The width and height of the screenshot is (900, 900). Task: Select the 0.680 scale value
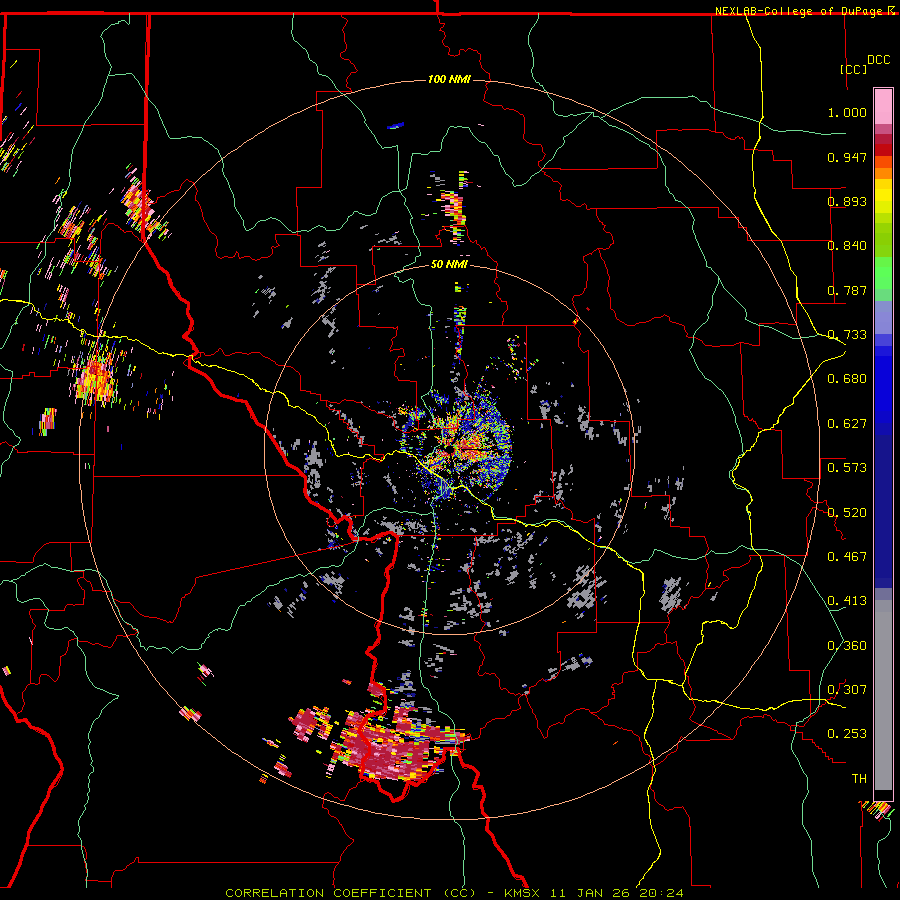847,379
